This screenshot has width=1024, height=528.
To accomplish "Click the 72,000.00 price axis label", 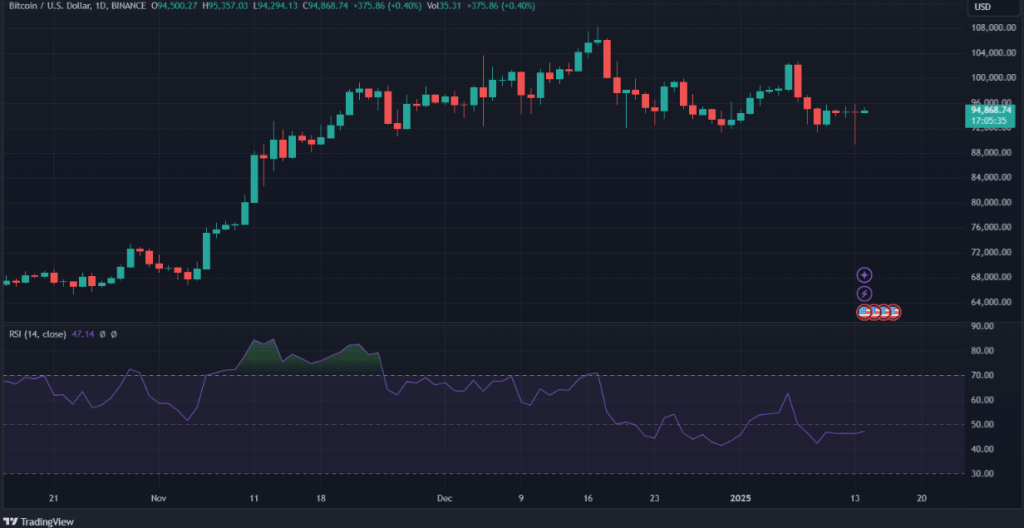I will point(993,252).
